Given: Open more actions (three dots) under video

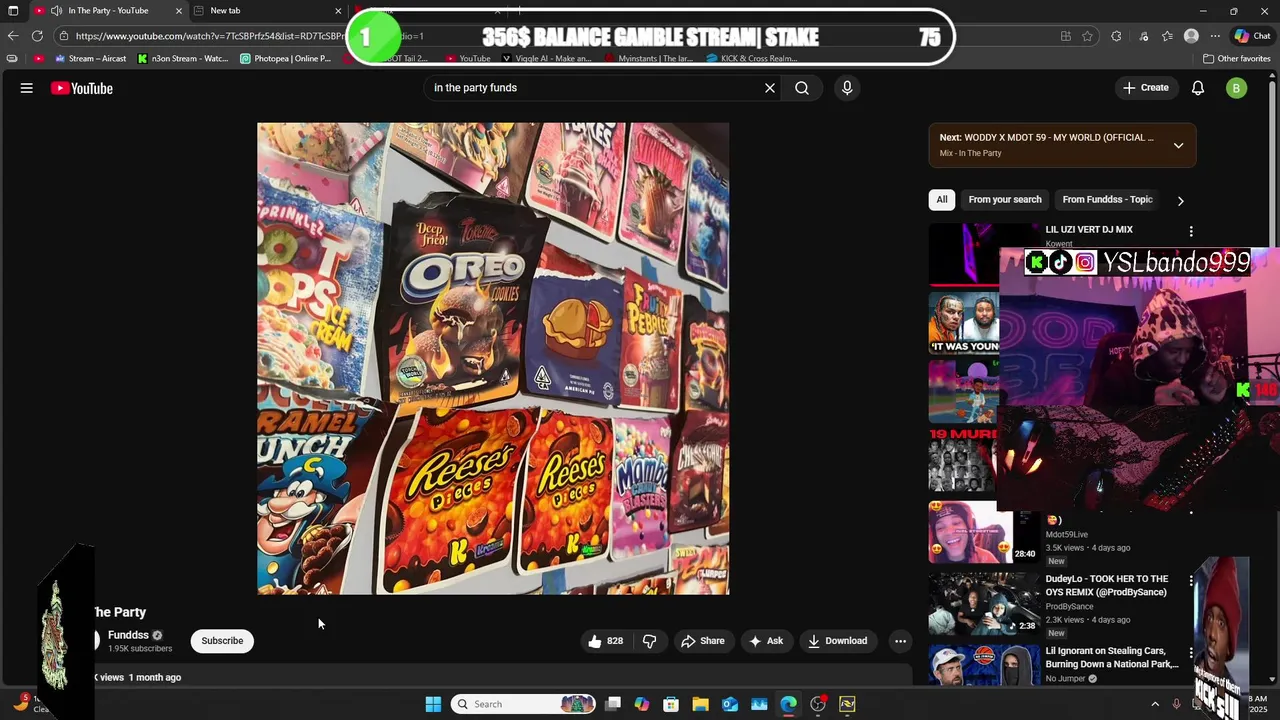Looking at the screenshot, I should 900,641.
